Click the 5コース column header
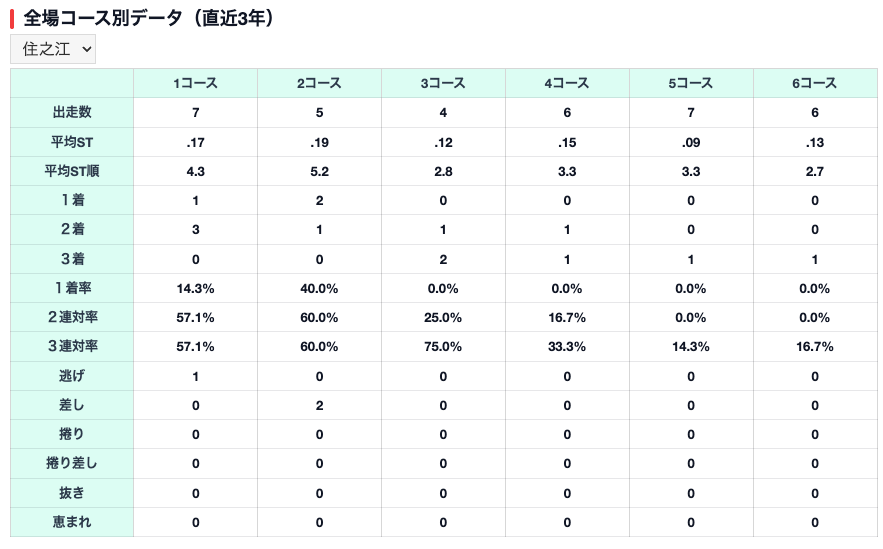 pos(691,83)
